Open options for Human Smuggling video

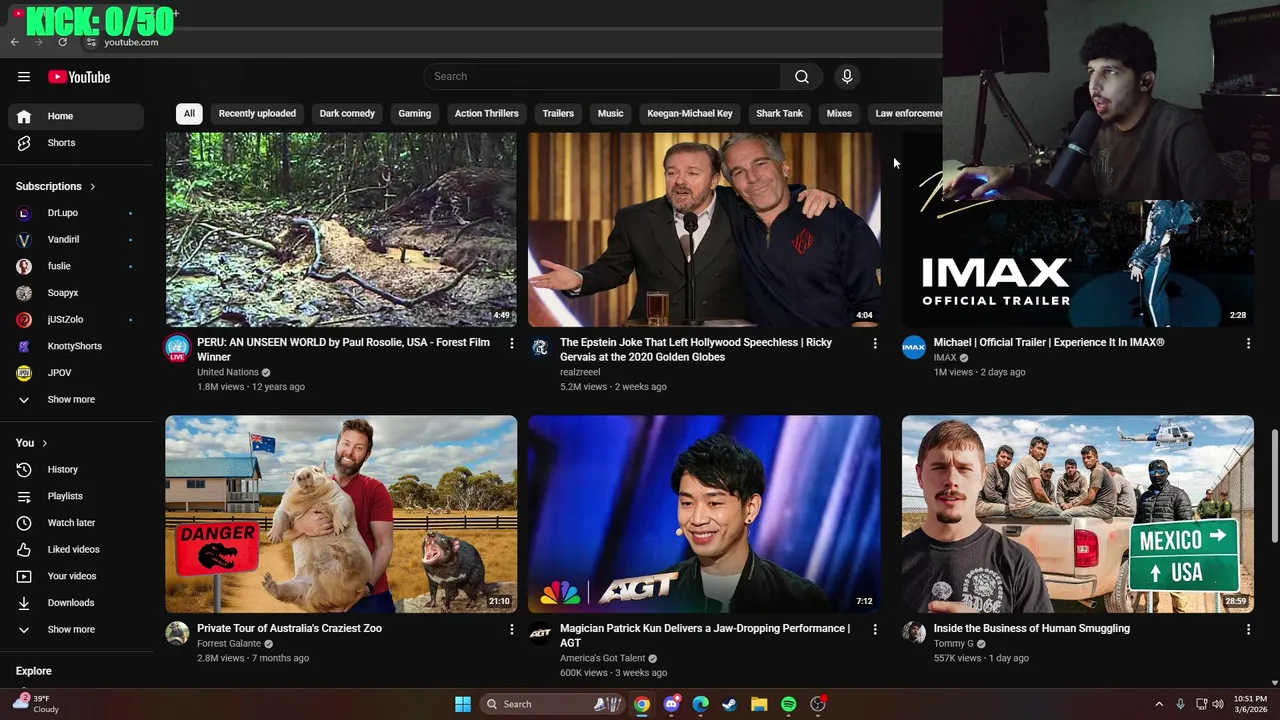pos(1248,629)
